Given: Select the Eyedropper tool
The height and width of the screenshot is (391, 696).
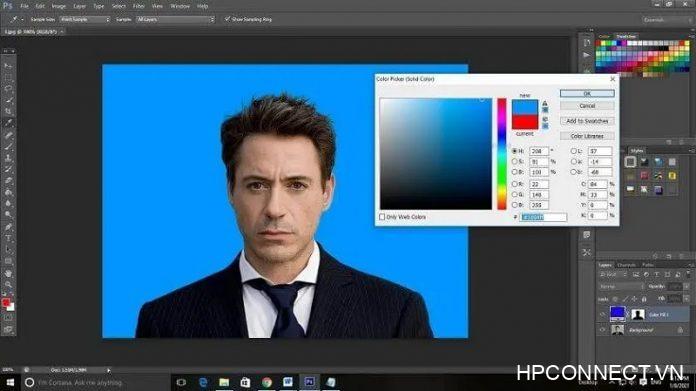Looking at the screenshot, I should pos(8,123).
